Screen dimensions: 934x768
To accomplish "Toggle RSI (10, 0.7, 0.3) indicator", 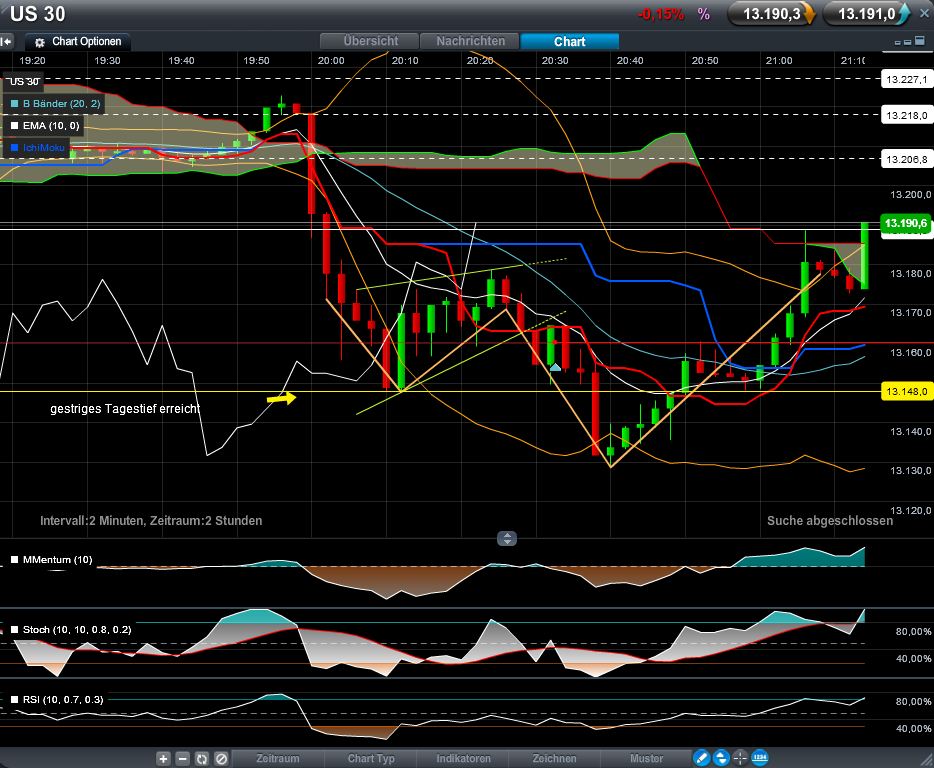I will coord(14,700).
